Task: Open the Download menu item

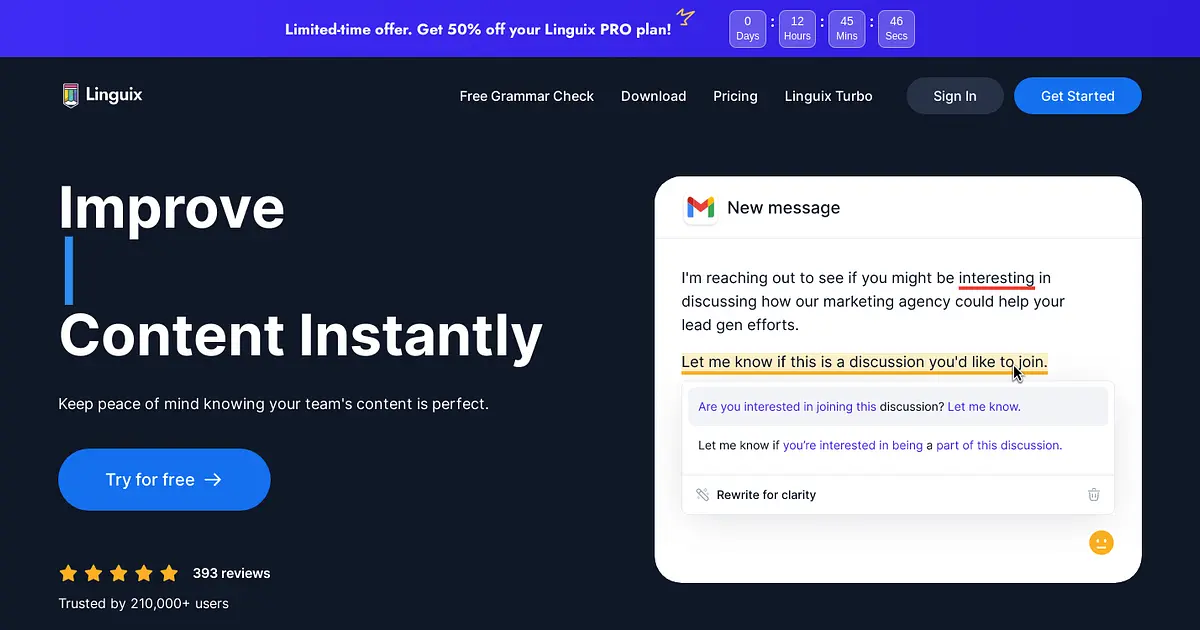Action: pyautogui.click(x=653, y=96)
